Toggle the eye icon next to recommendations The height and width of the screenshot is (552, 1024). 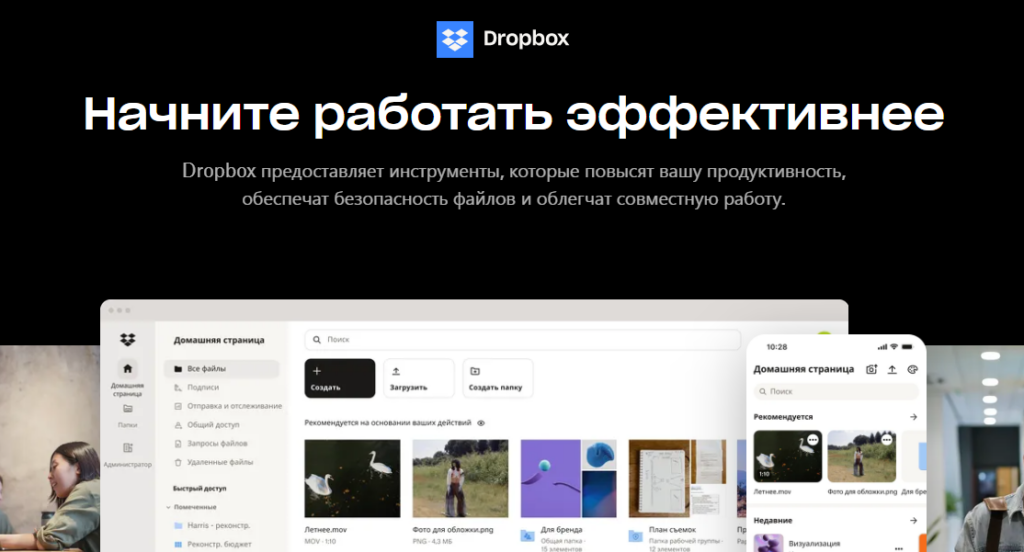click(481, 423)
